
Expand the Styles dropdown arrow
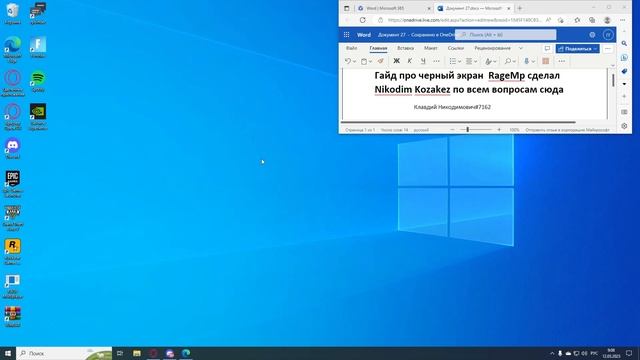click(x=495, y=62)
